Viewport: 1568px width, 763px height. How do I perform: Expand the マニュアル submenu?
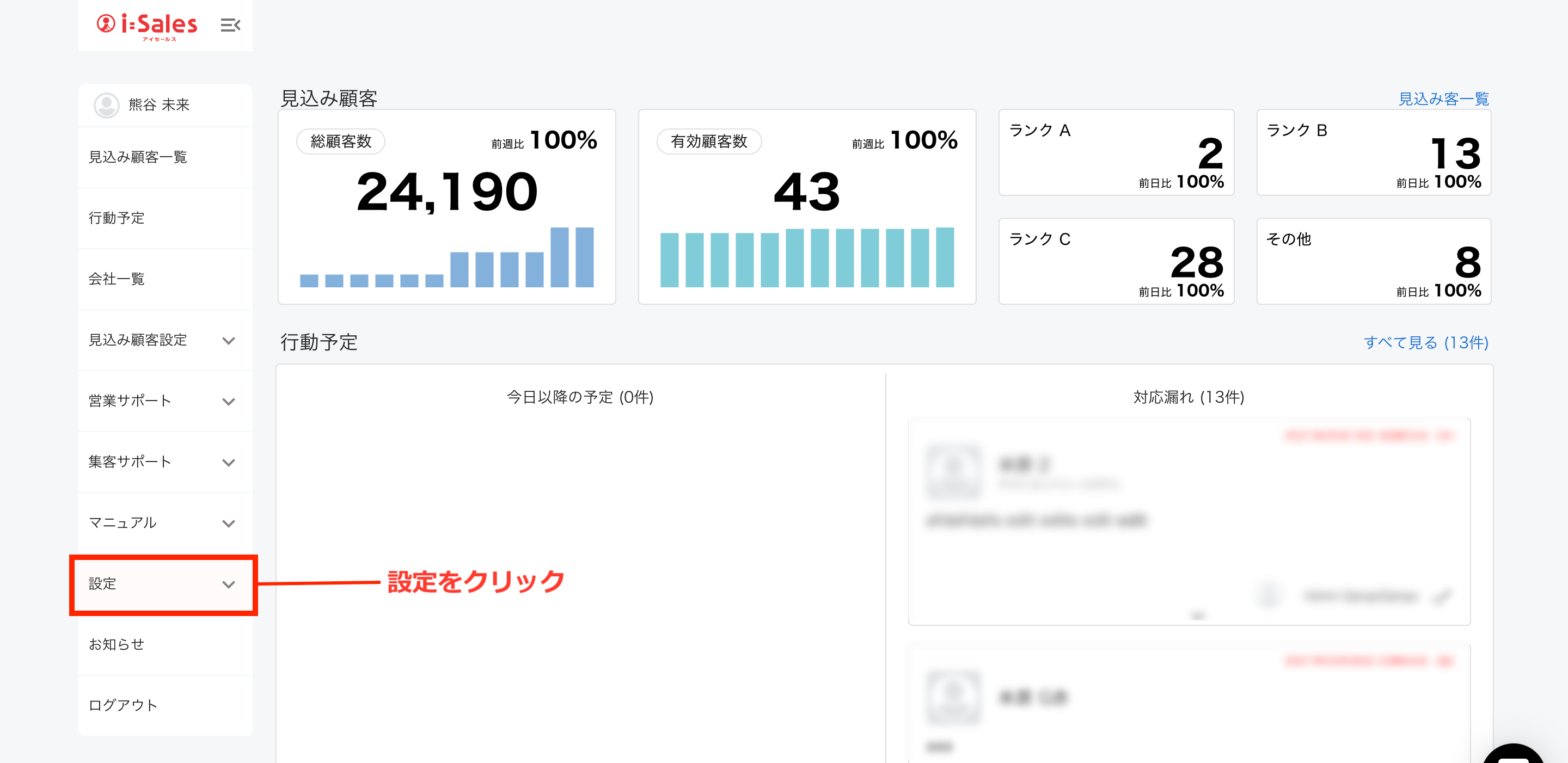coord(228,522)
